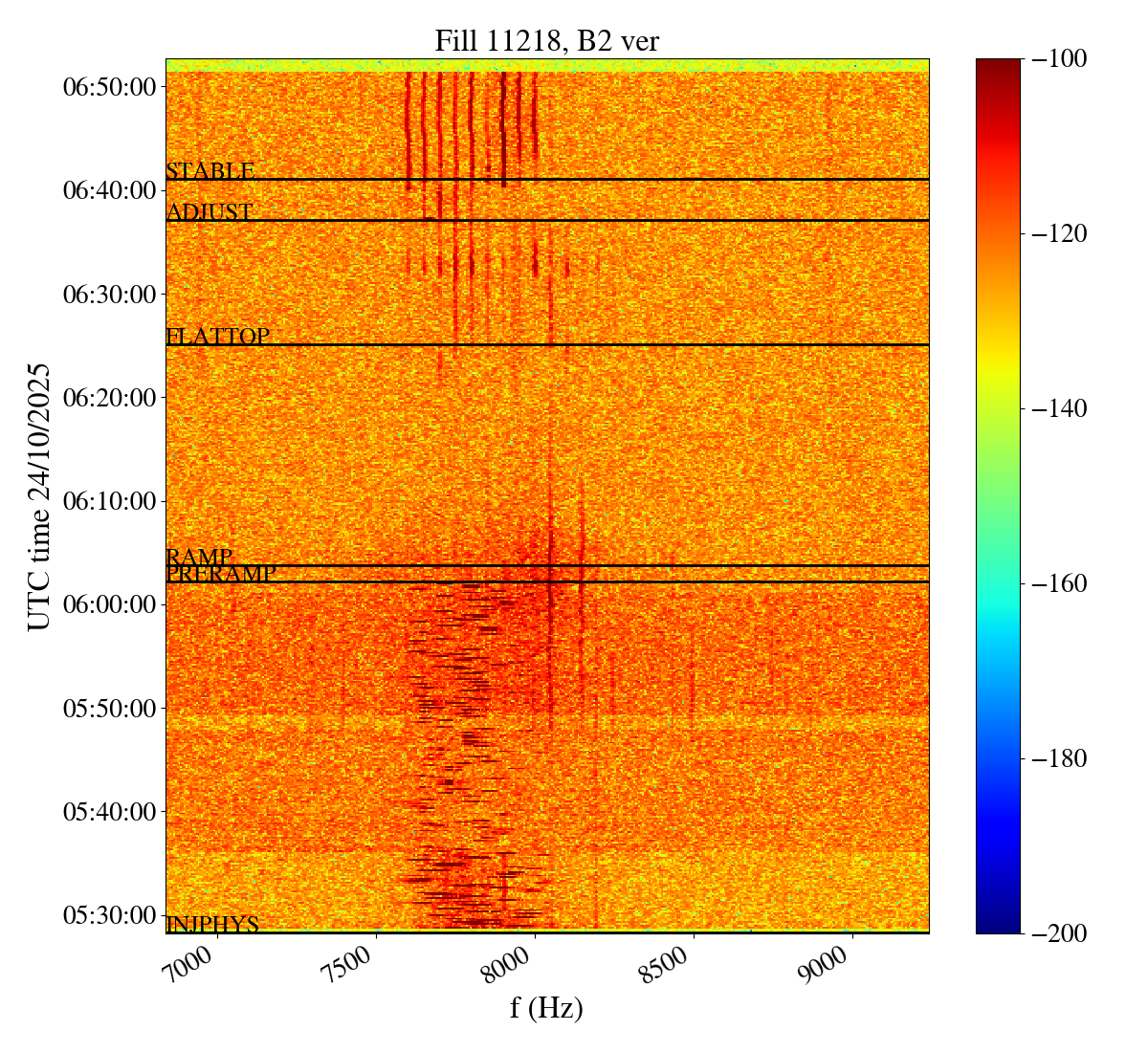The width and height of the screenshot is (1148, 1052).
Task: Click the STABLE phase label
Action: [x=210, y=171]
